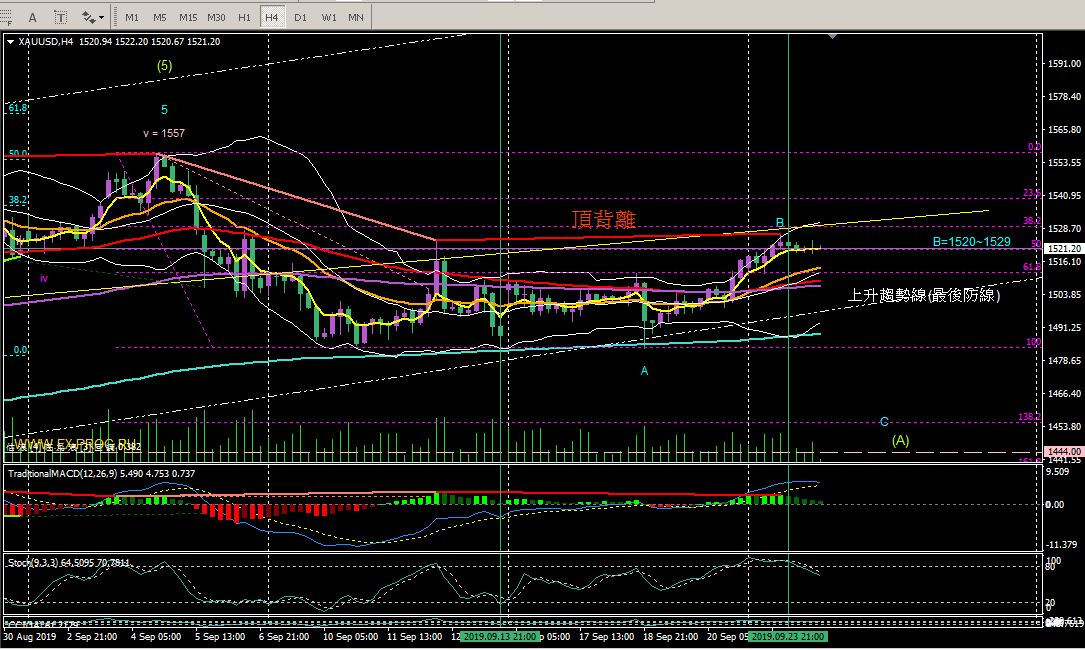The height and width of the screenshot is (650, 1085).
Task: Click the 1521.20 current price label
Action: point(1063,248)
